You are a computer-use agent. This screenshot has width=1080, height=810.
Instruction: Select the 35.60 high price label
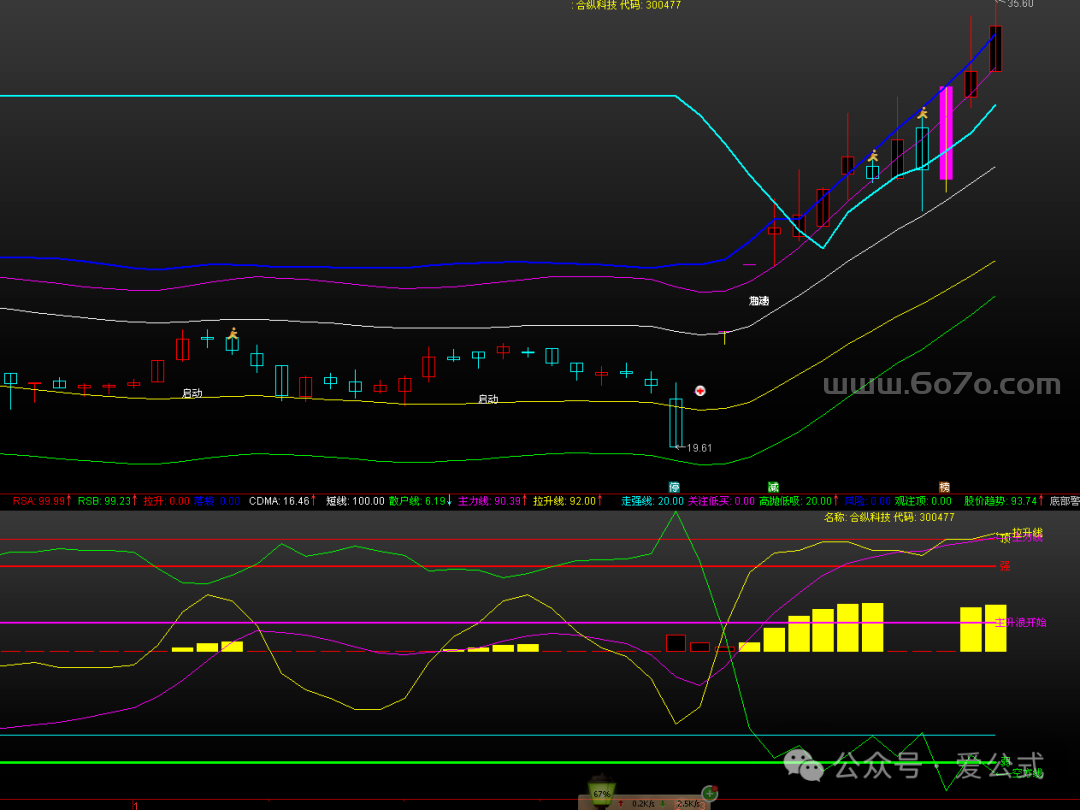(1020, 5)
